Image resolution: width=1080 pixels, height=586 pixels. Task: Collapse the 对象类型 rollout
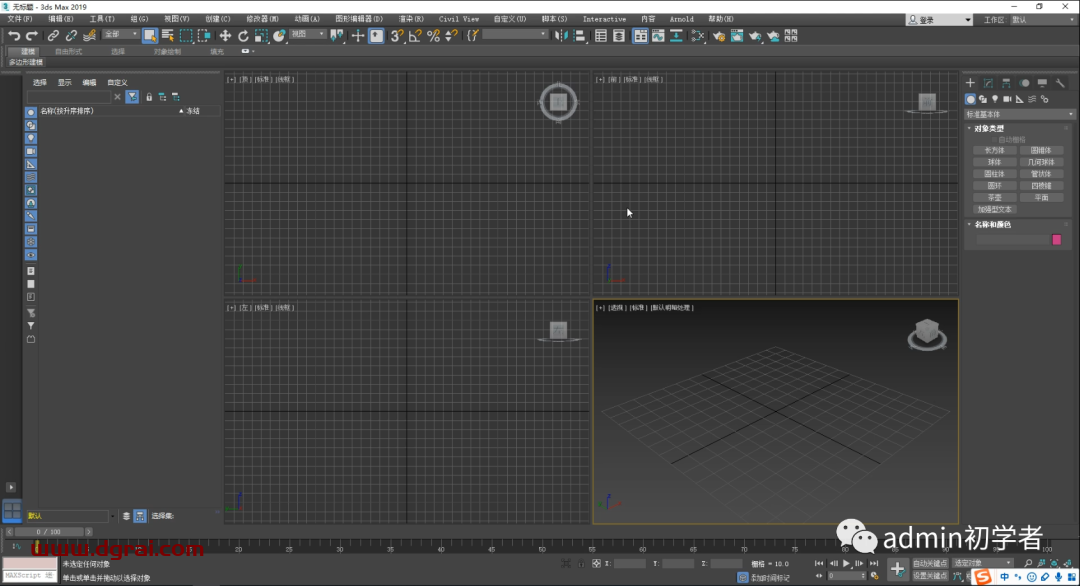coord(988,129)
